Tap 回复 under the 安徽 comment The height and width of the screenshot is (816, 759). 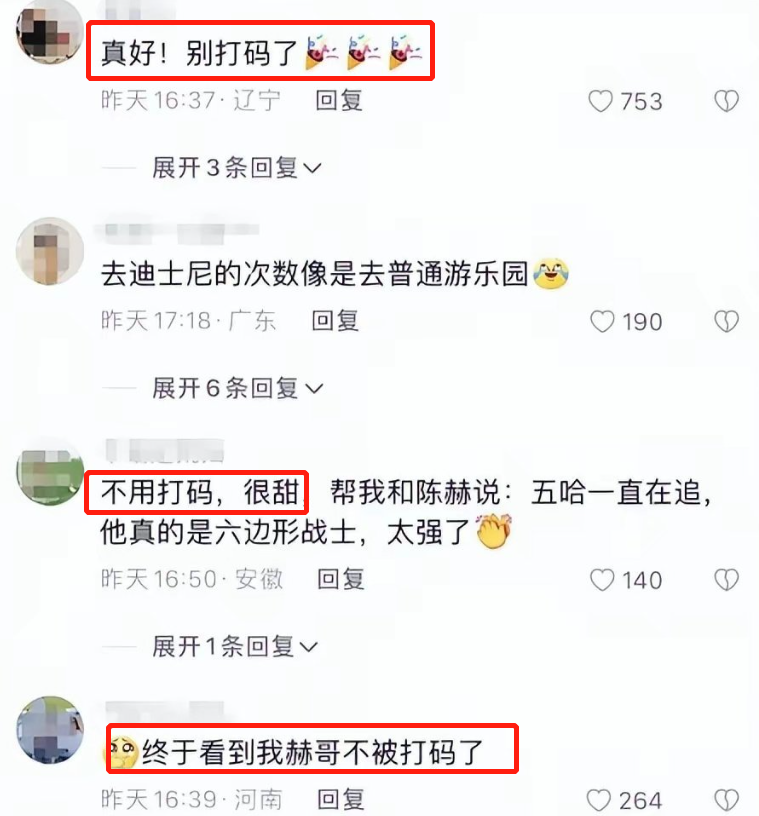click(x=341, y=579)
